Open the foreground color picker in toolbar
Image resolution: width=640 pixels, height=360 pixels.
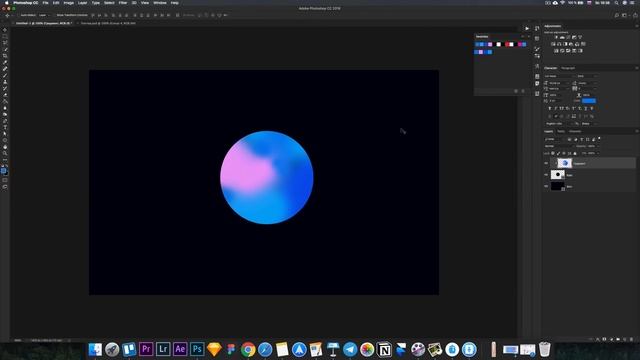pyautogui.click(x=4, y=171)
